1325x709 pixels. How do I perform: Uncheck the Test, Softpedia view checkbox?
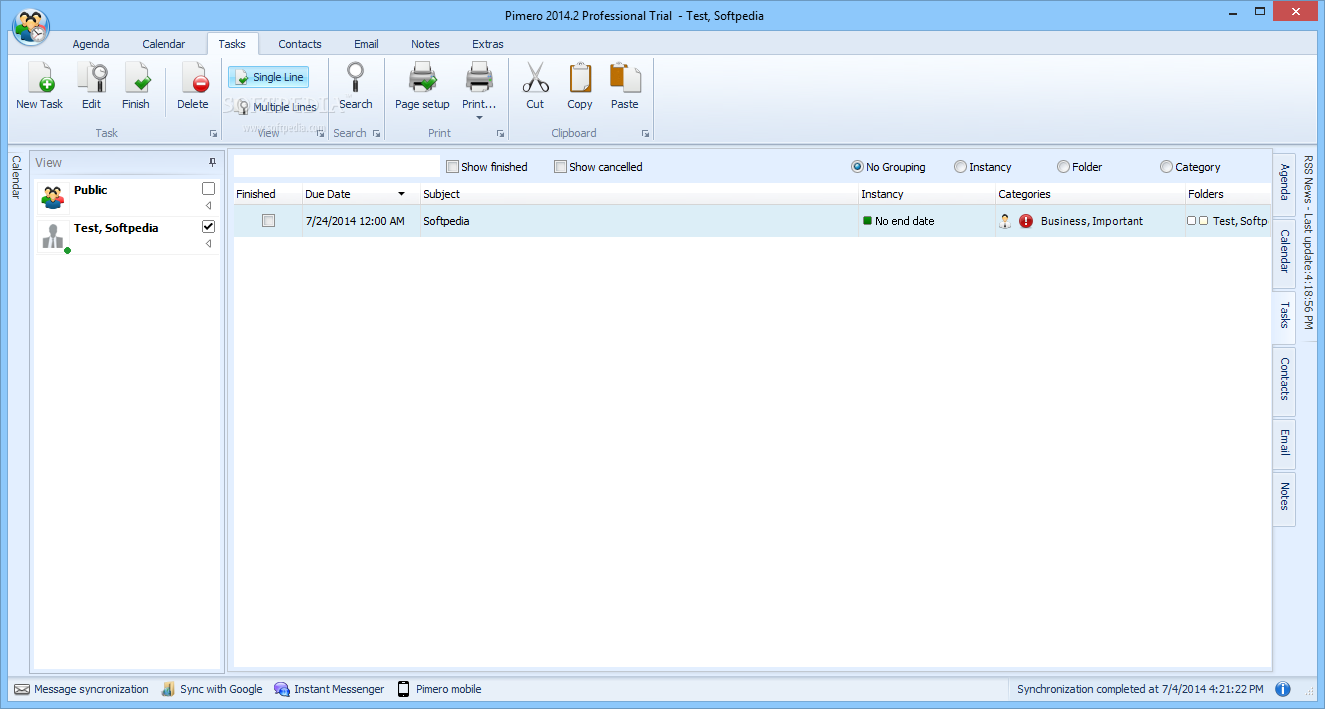[x=208, y=227]
